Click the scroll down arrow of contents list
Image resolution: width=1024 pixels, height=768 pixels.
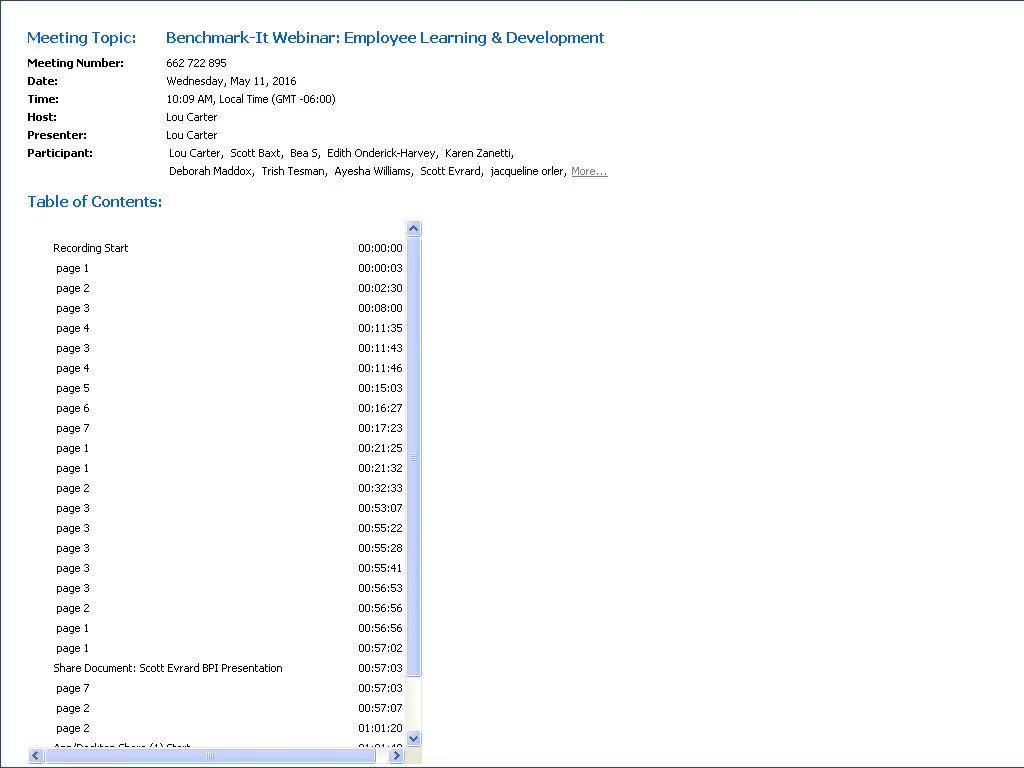click(x=413, y=739)
